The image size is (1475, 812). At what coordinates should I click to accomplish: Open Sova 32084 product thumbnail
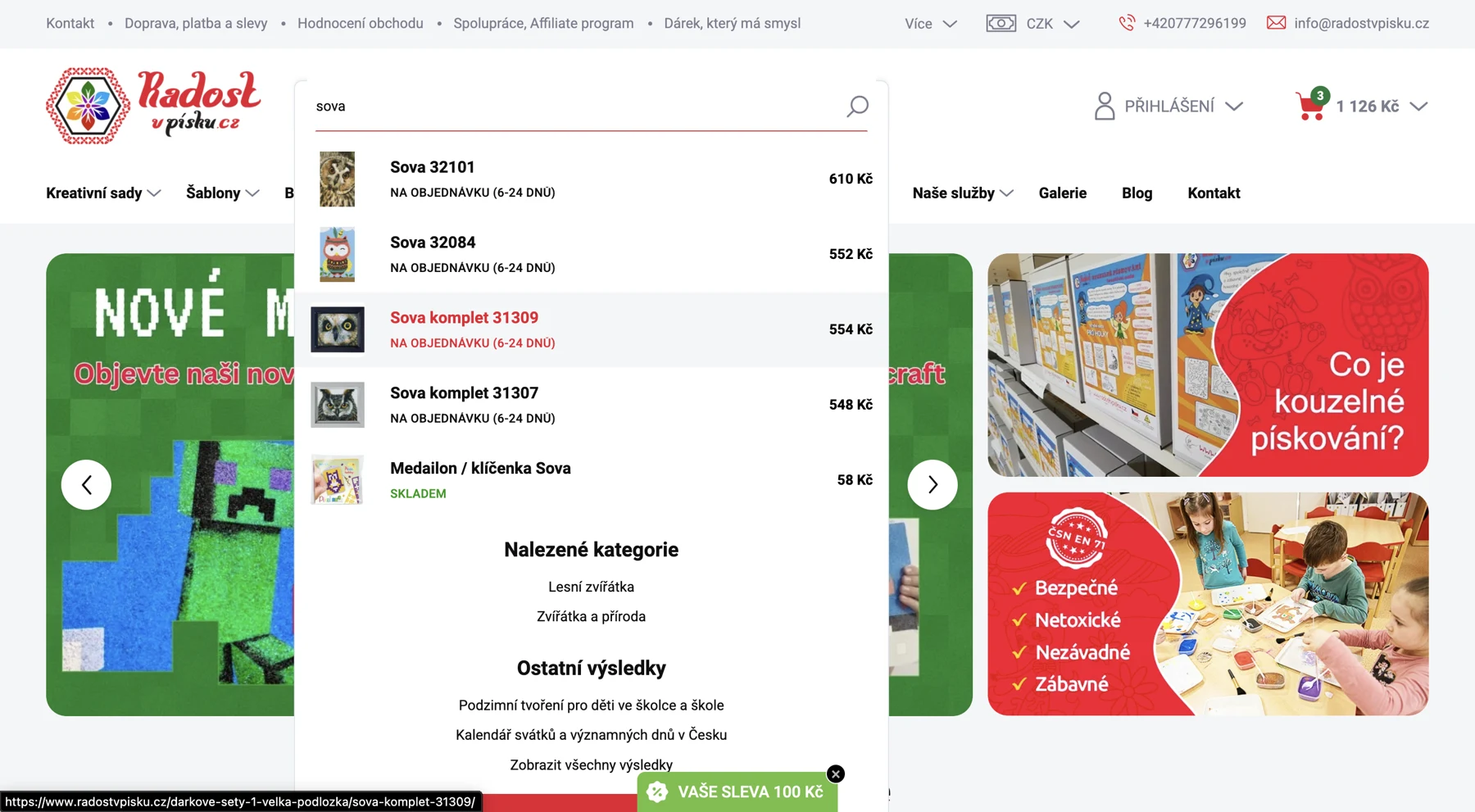[x=337, y=254]
